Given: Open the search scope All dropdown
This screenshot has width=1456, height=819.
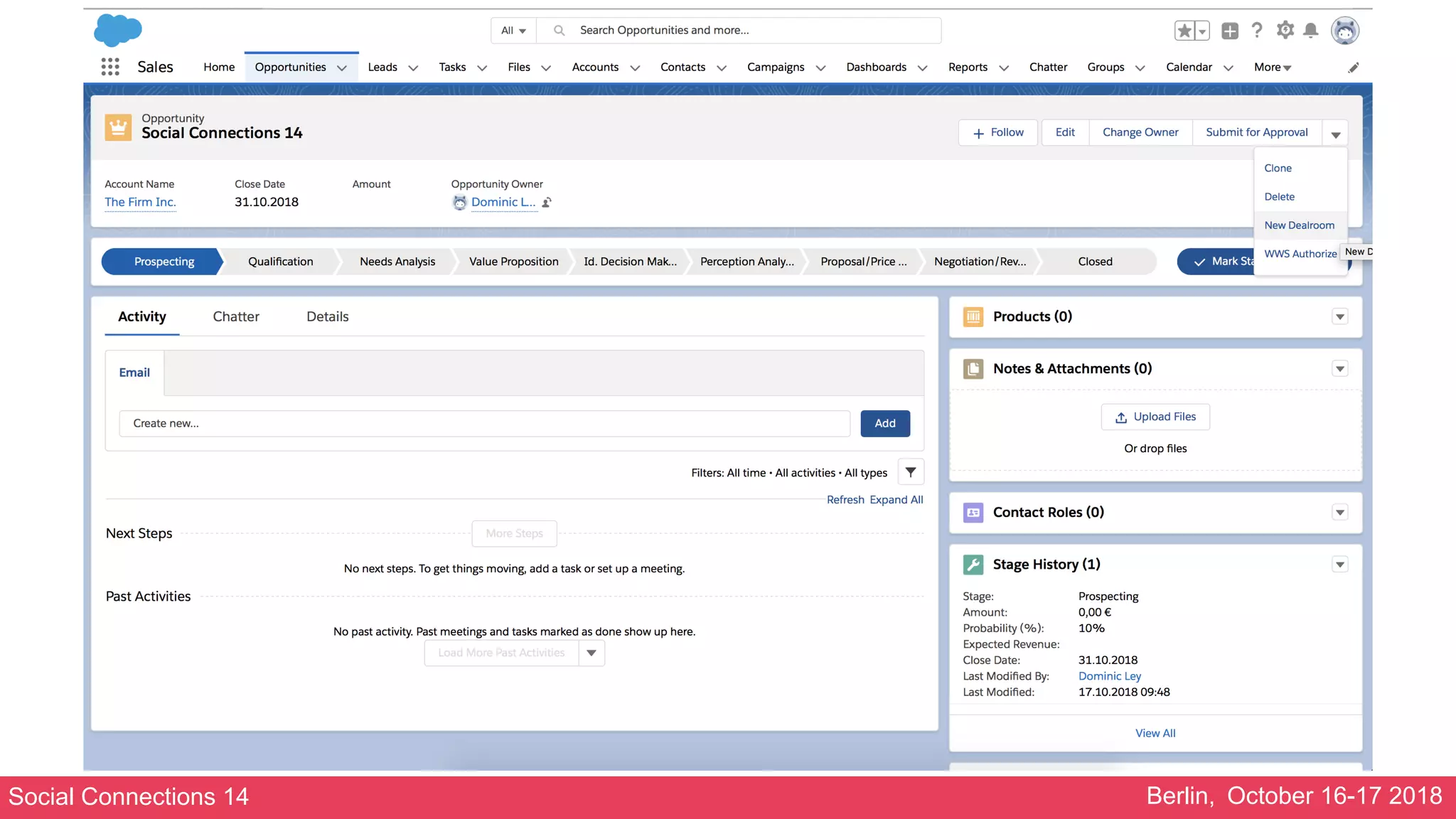Looking at the screenshot, I should coord(513,31).
